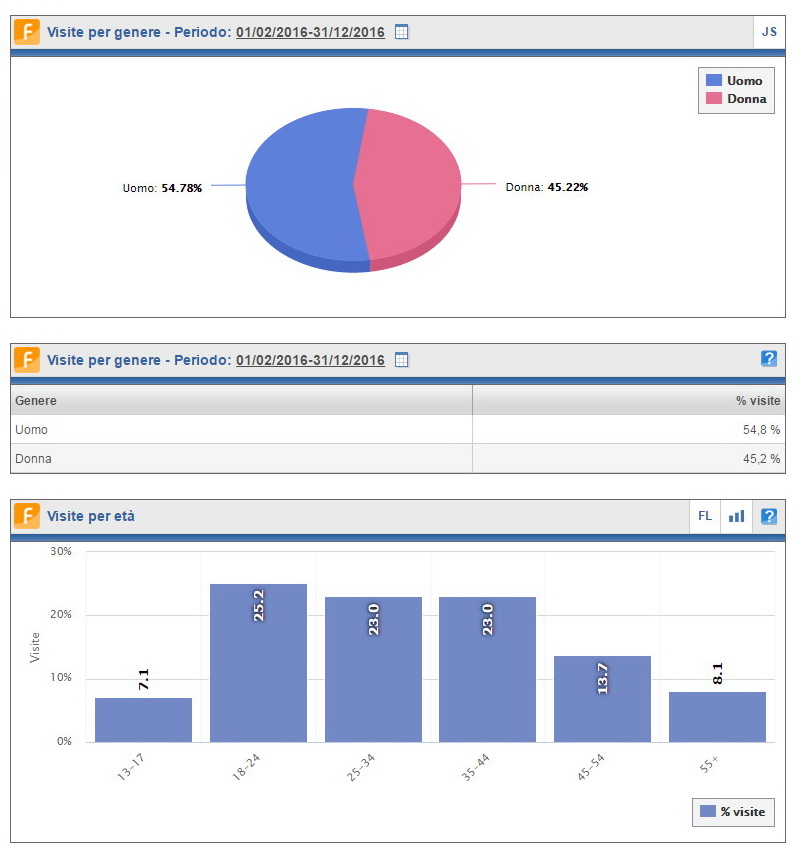Select the Uomo table row cell
Viewport: 797px width, 853px height.
242,430
